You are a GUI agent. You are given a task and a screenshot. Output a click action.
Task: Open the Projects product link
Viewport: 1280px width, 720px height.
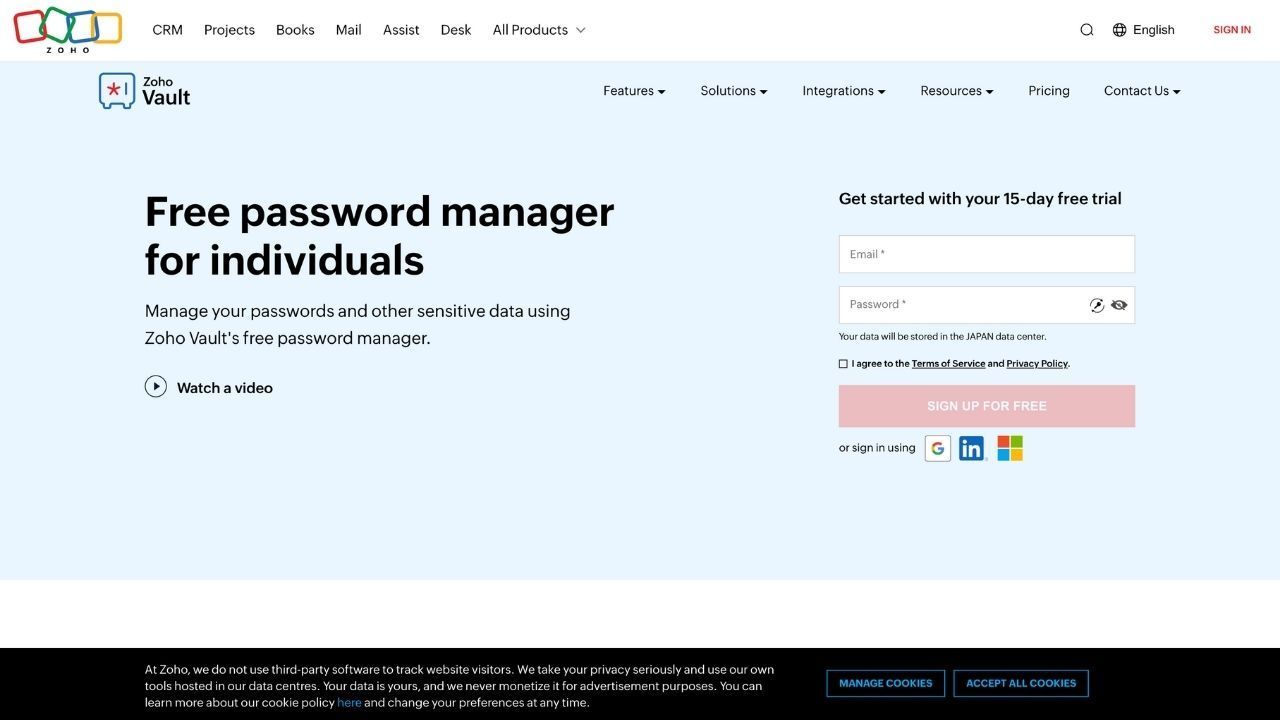coord(229,30)
